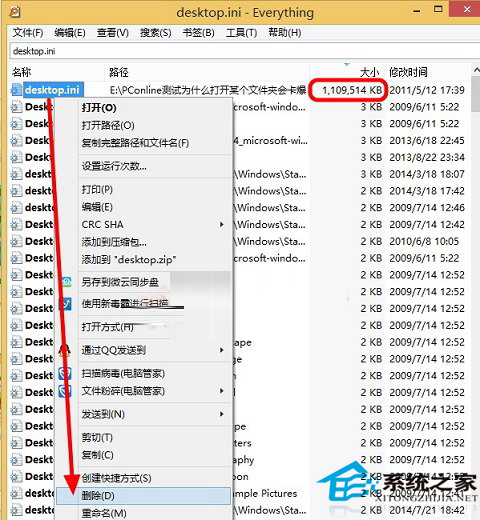Sort by the 名称 column header
Screen dimensions: 480x520
coord(22,72)
